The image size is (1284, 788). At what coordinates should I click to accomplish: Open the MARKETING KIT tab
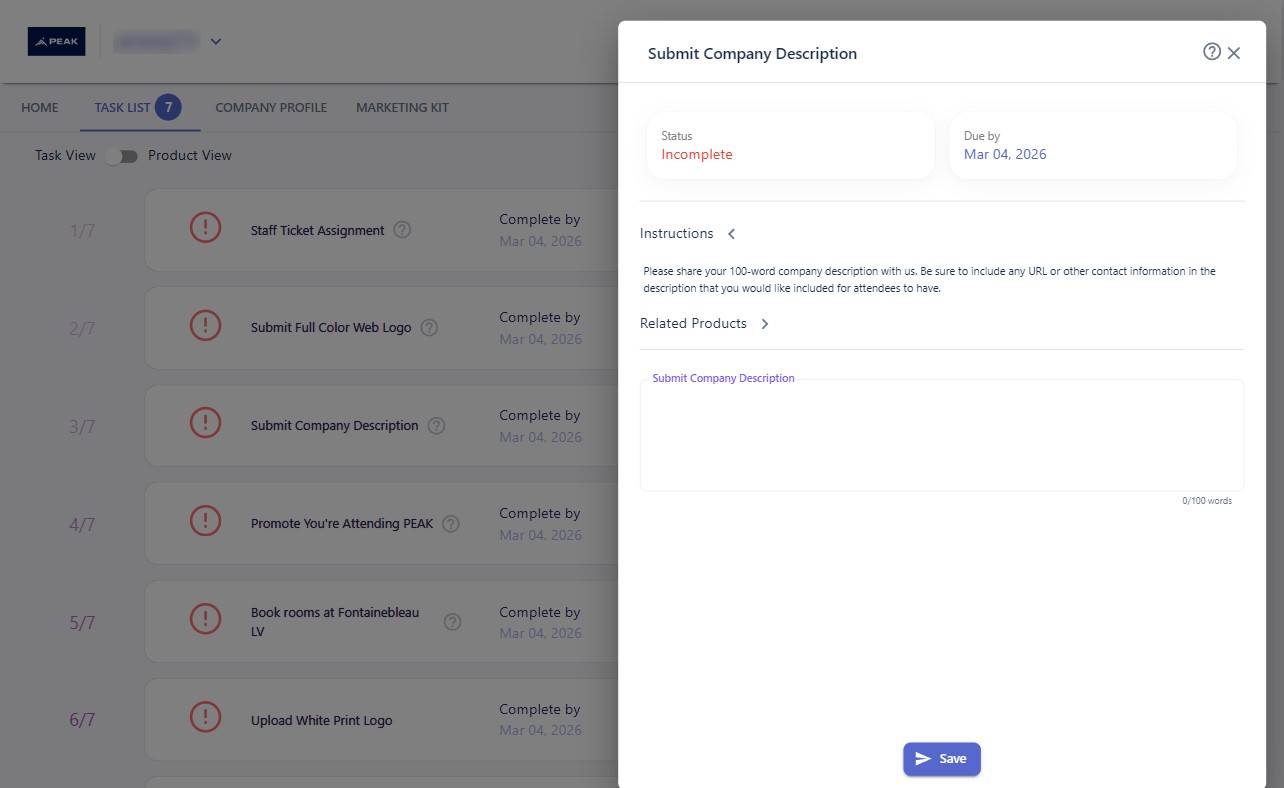402,108
